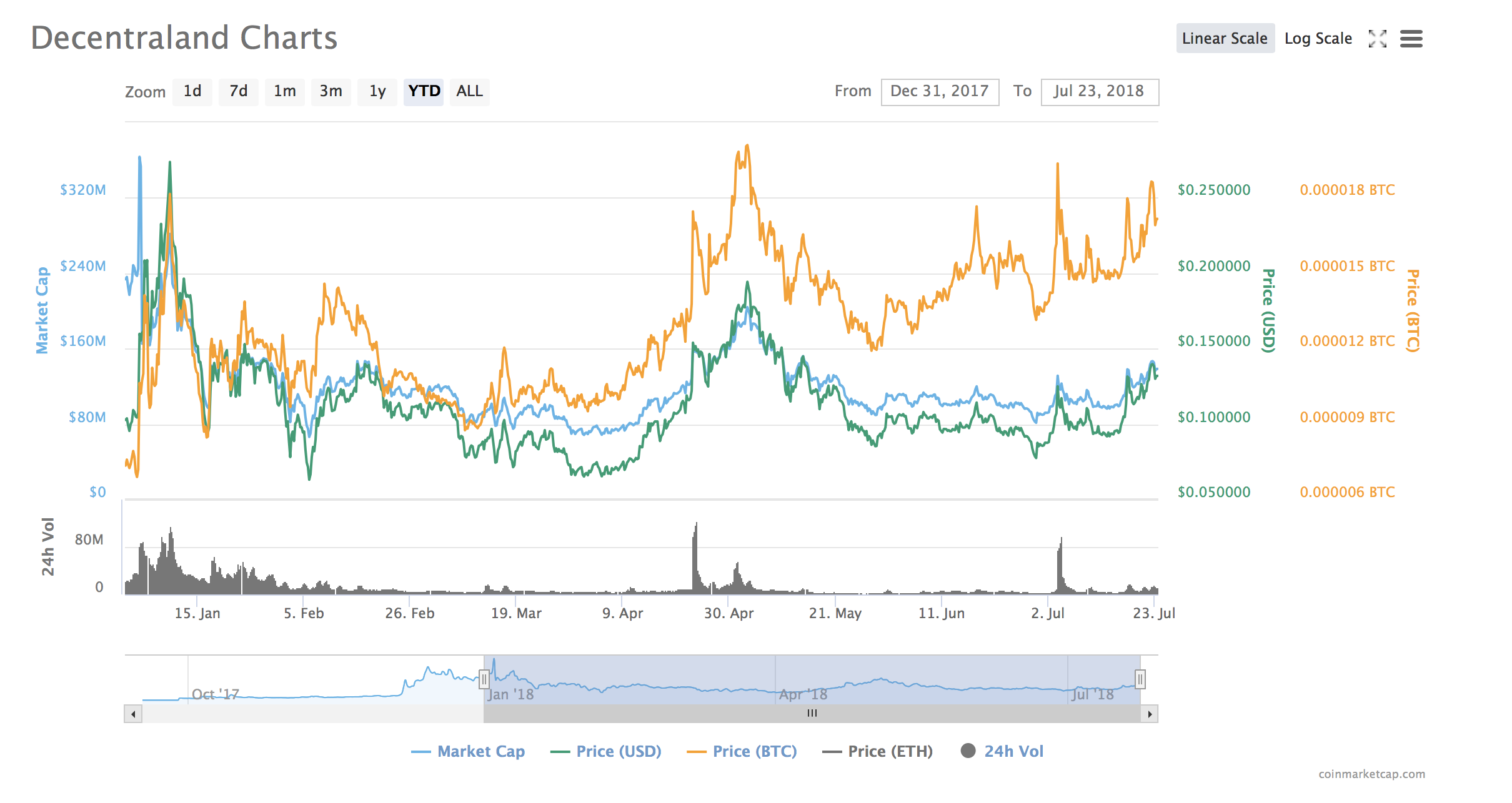1512x803 pixels.
Task: Click the navigator left scroll arrow
Action: 133,714
